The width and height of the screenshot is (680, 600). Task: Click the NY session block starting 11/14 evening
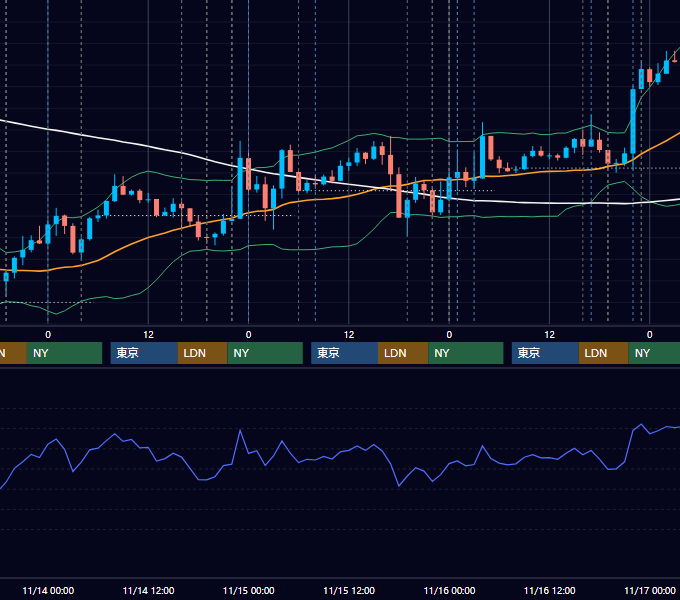click(265, 353)
